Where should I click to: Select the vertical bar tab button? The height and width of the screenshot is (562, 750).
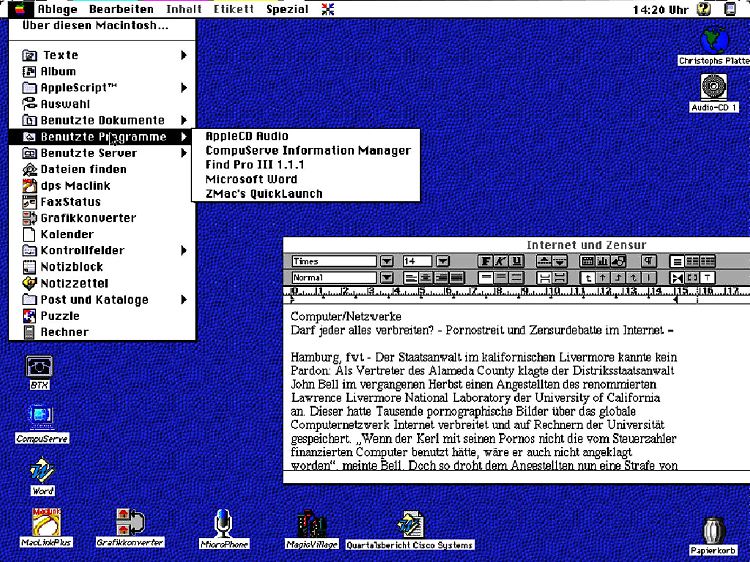coord(649,277)
